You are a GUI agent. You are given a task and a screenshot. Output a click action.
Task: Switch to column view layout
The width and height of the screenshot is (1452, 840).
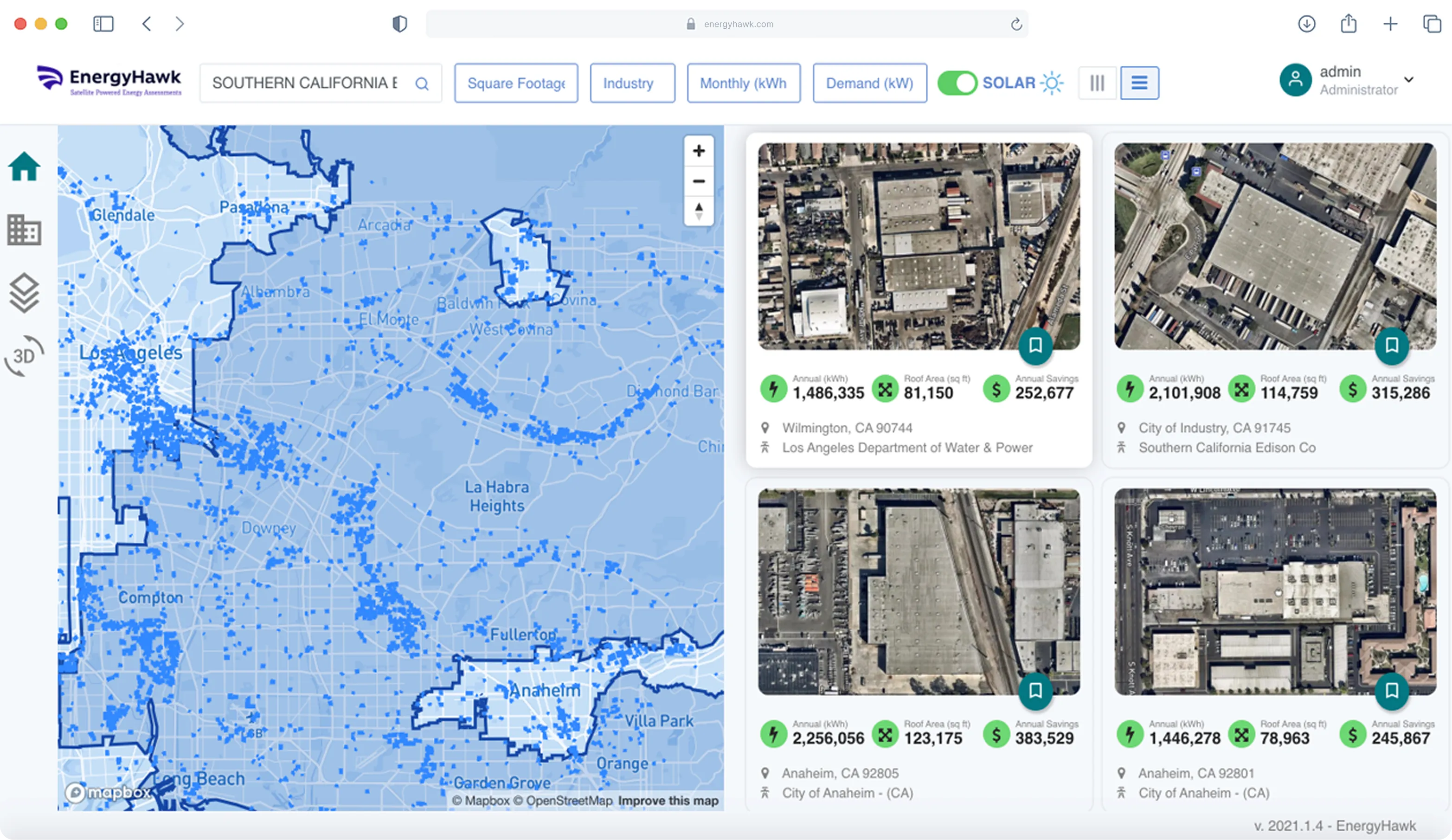(x=1097, y=83)
